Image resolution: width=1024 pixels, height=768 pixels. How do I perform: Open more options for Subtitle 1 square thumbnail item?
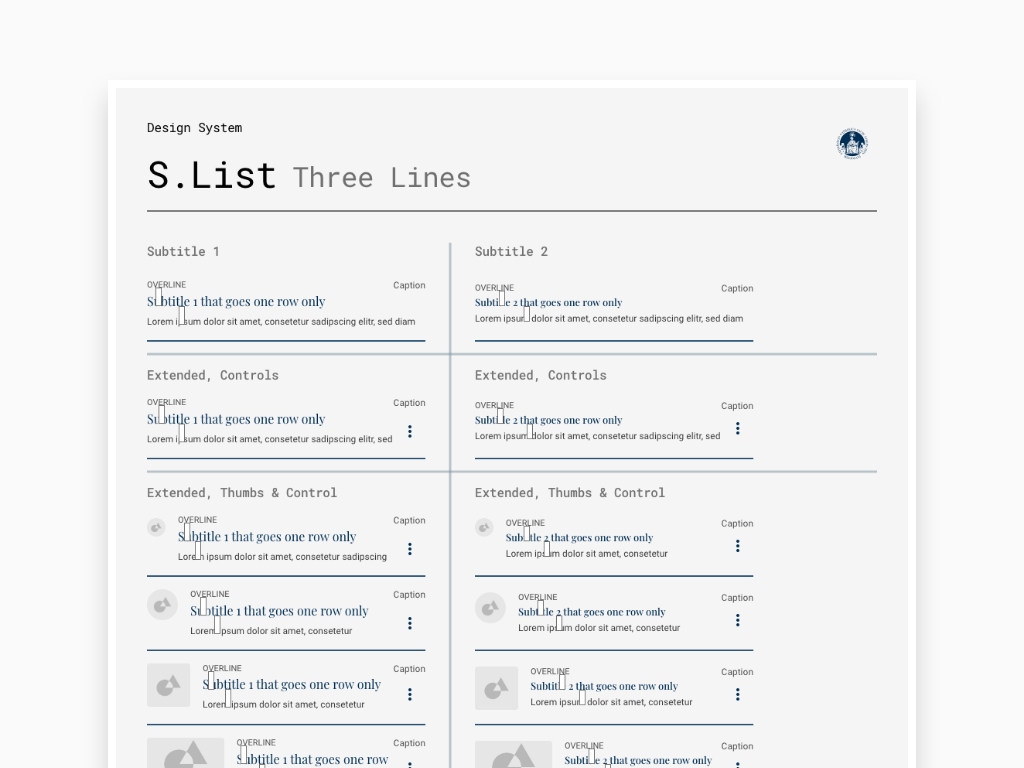click(x=410, y=694)
